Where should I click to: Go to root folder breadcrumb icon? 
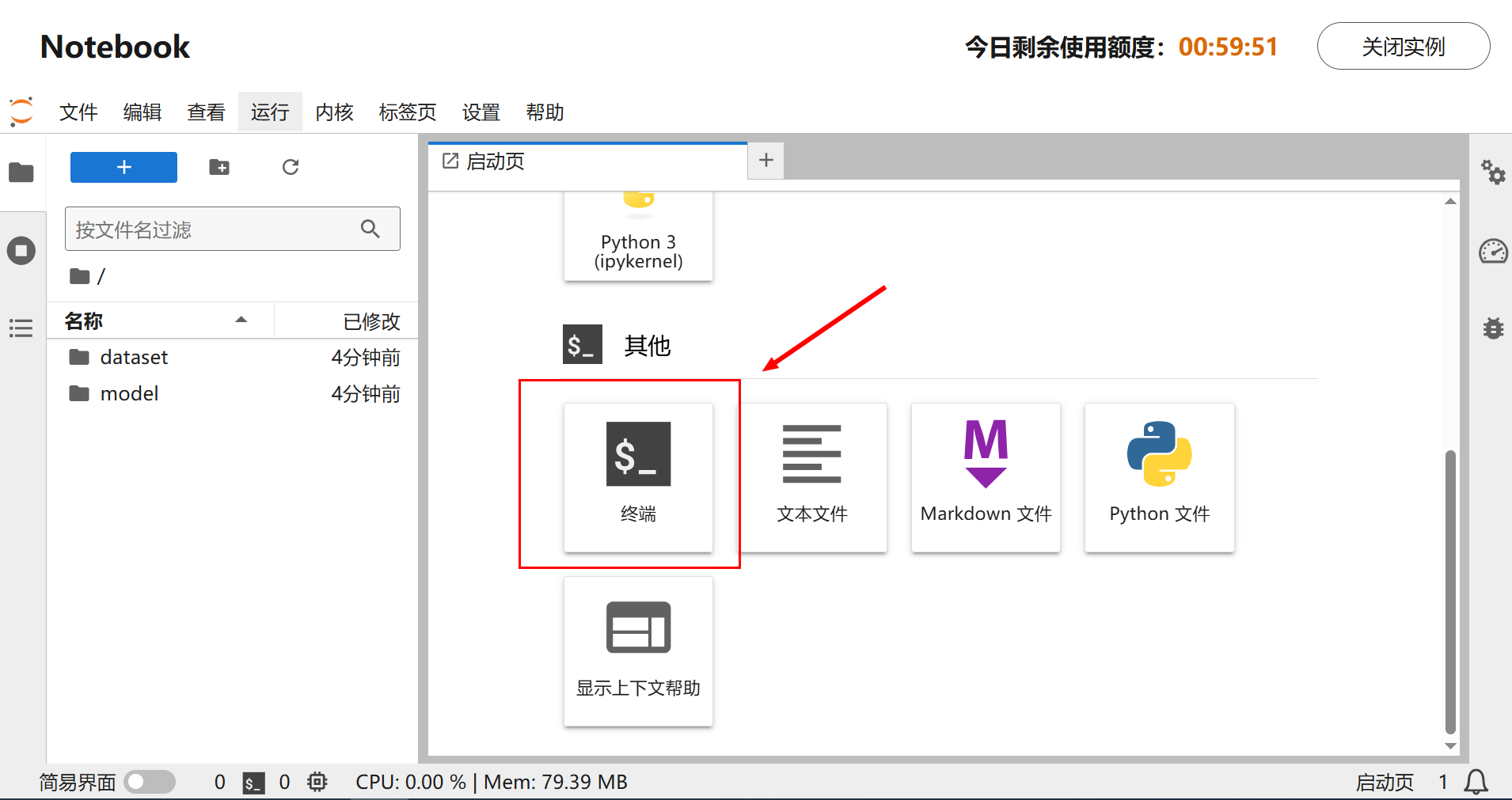coord(79,276)
